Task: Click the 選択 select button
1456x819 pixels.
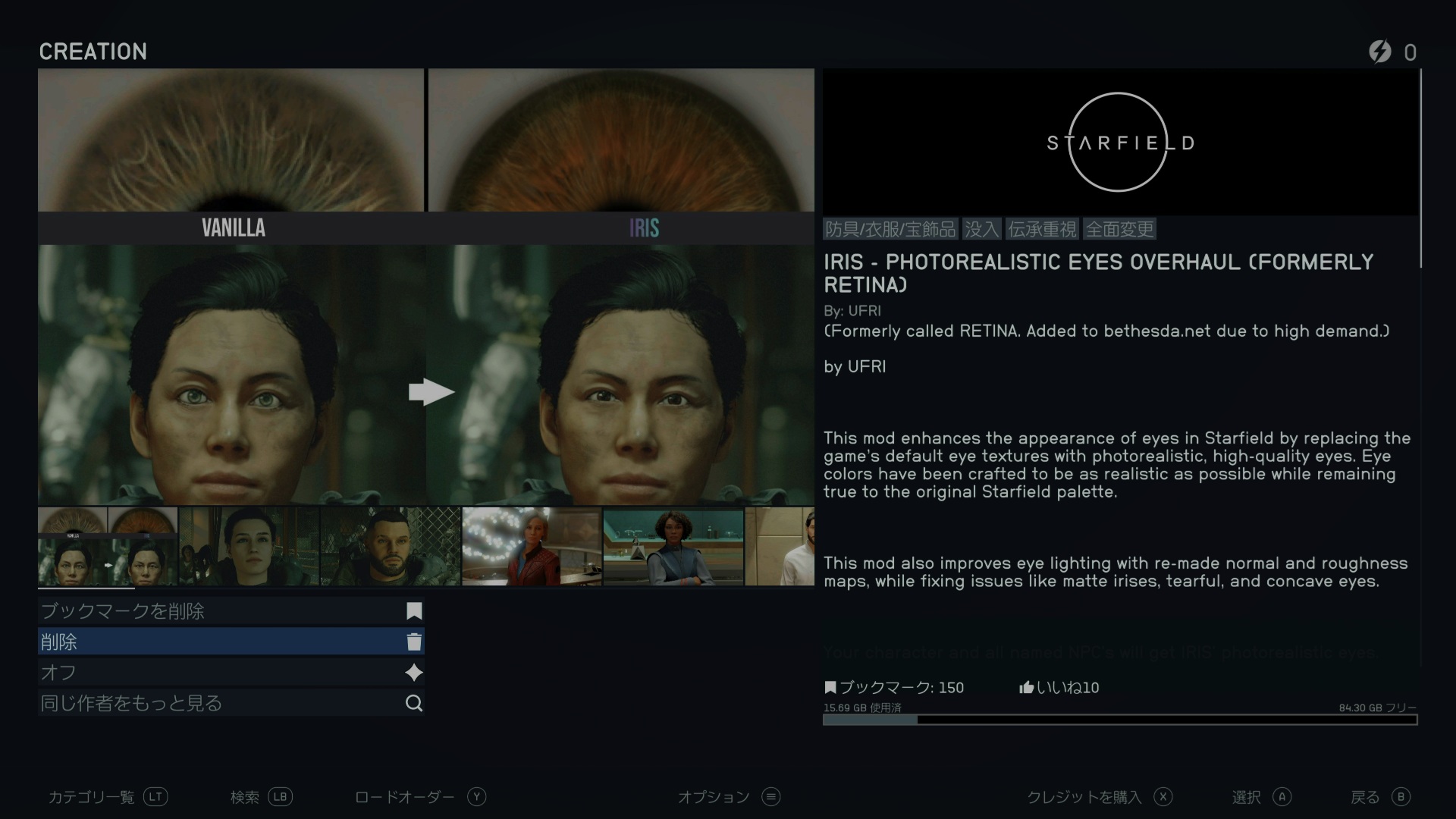Action: point(1247,797)
